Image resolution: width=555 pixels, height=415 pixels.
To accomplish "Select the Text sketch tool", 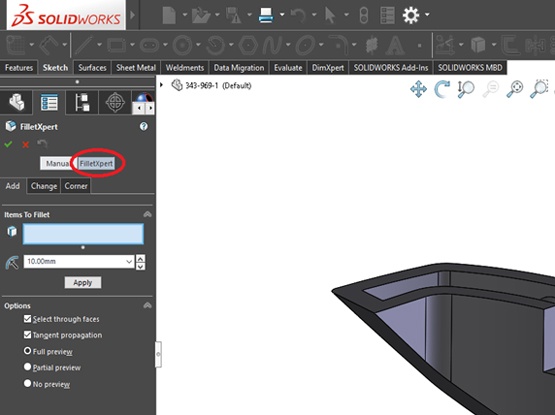I will click(395, 45).
